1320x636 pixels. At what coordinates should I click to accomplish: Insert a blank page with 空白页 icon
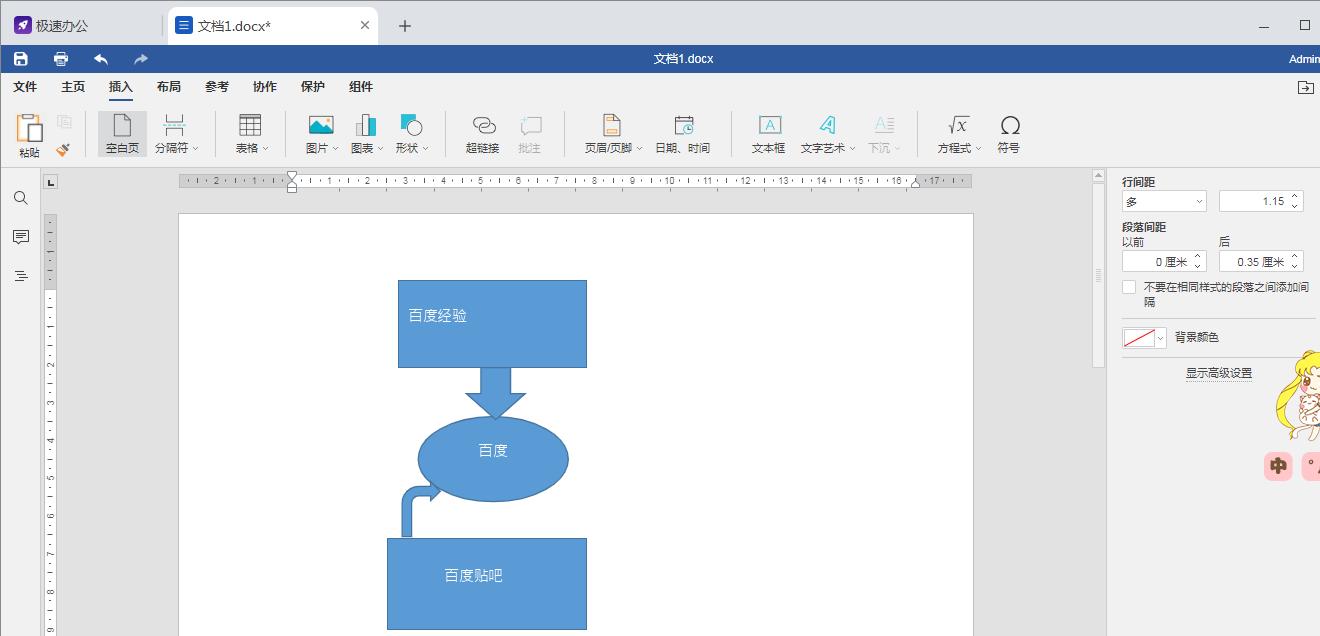click(x=121, y=131)
